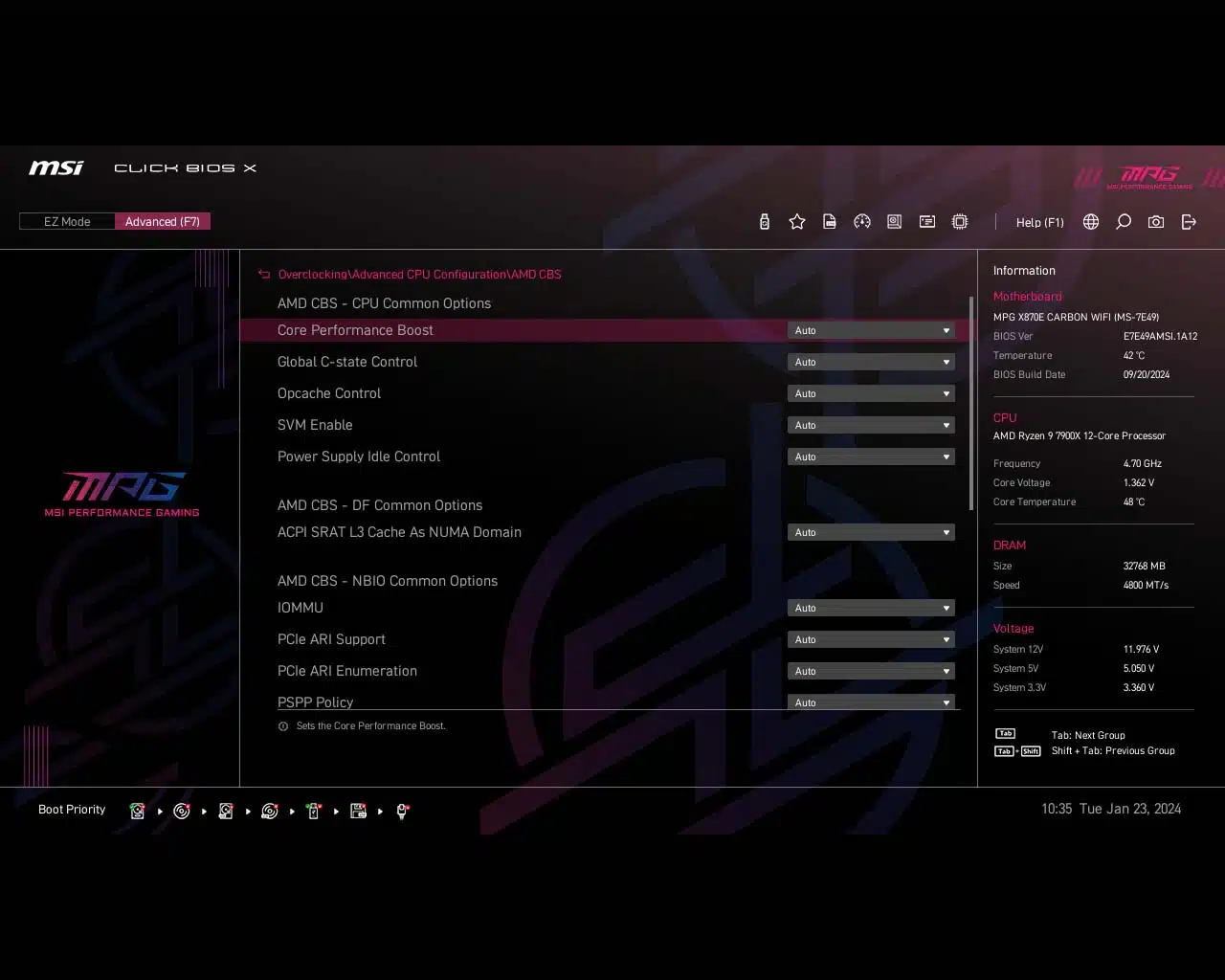Click the Tab key icon in the hints

click(1005, 734)
